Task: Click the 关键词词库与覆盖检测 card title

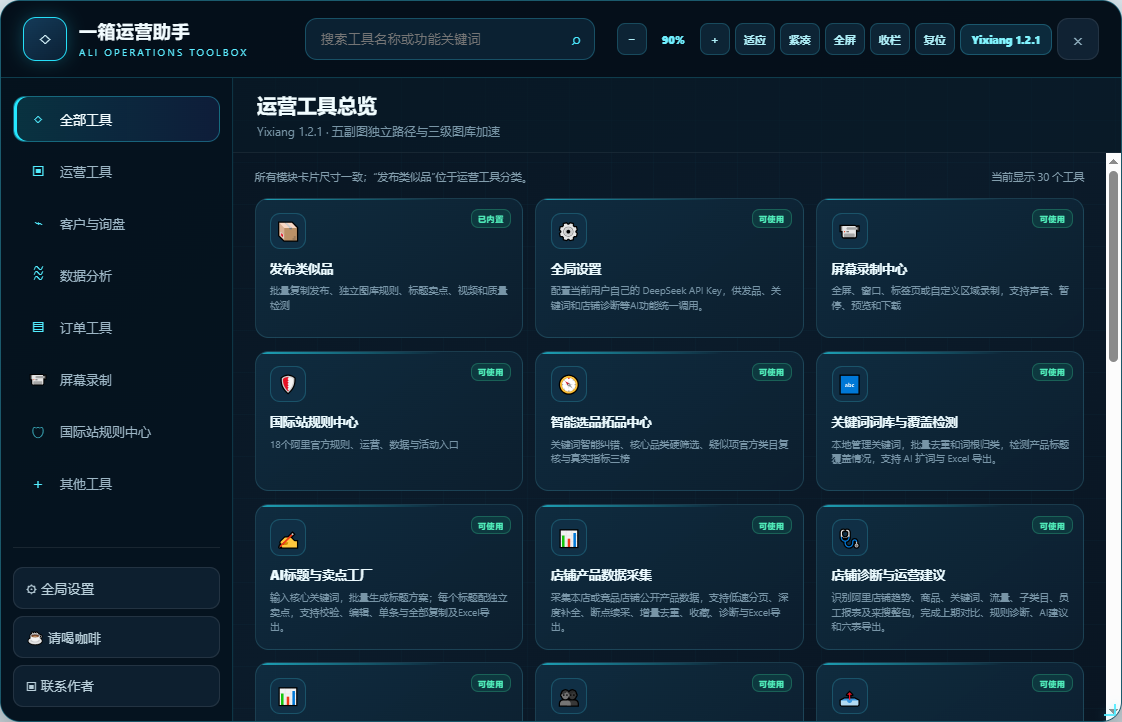Action: pos(894,422)
